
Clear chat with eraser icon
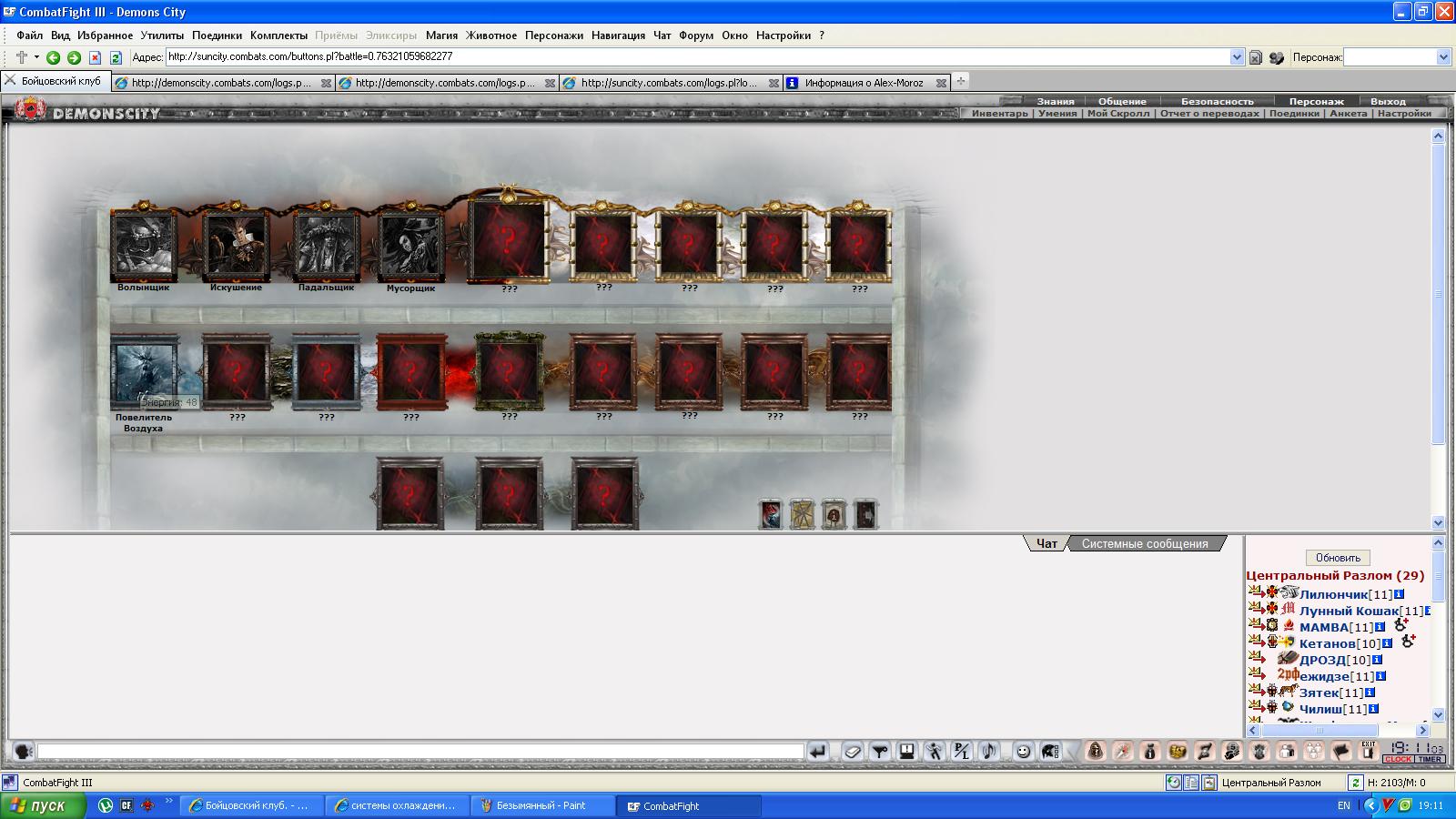853,752
